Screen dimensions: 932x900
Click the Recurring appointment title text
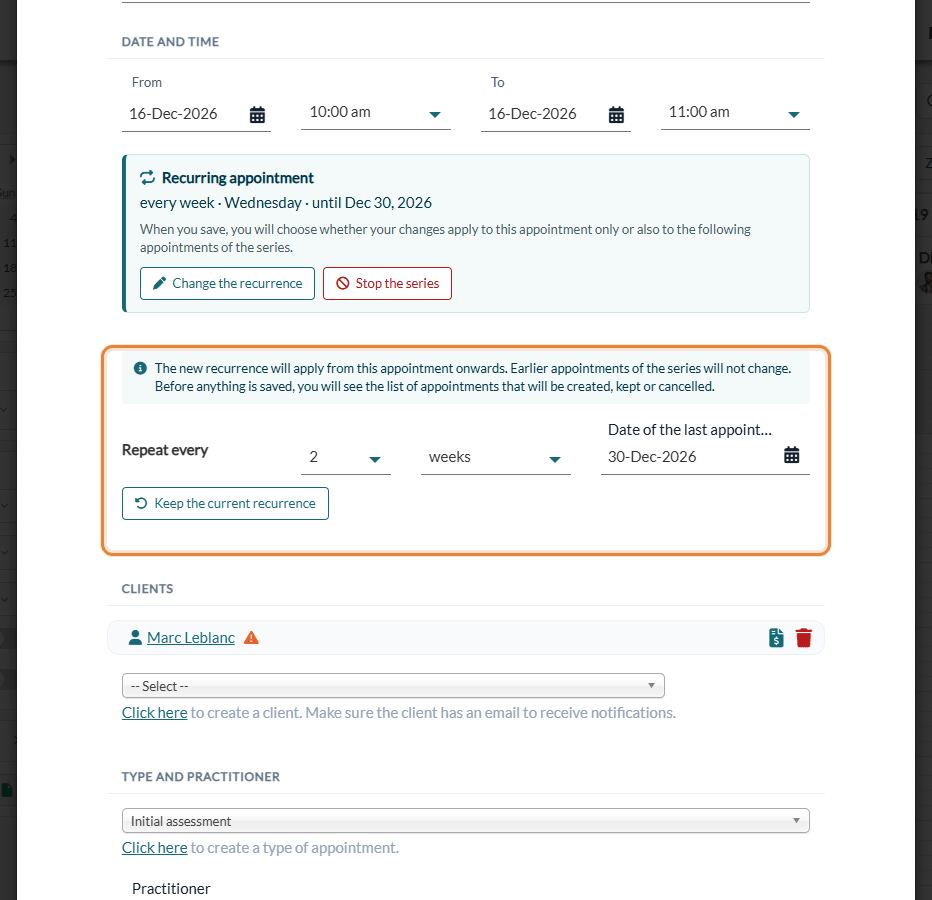(x=238, y=178)
